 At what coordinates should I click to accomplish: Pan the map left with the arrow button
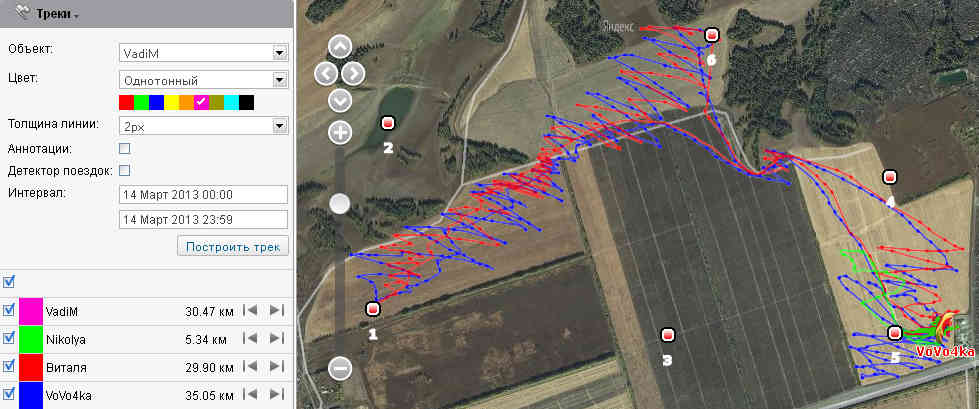click(x=326, y=74)
